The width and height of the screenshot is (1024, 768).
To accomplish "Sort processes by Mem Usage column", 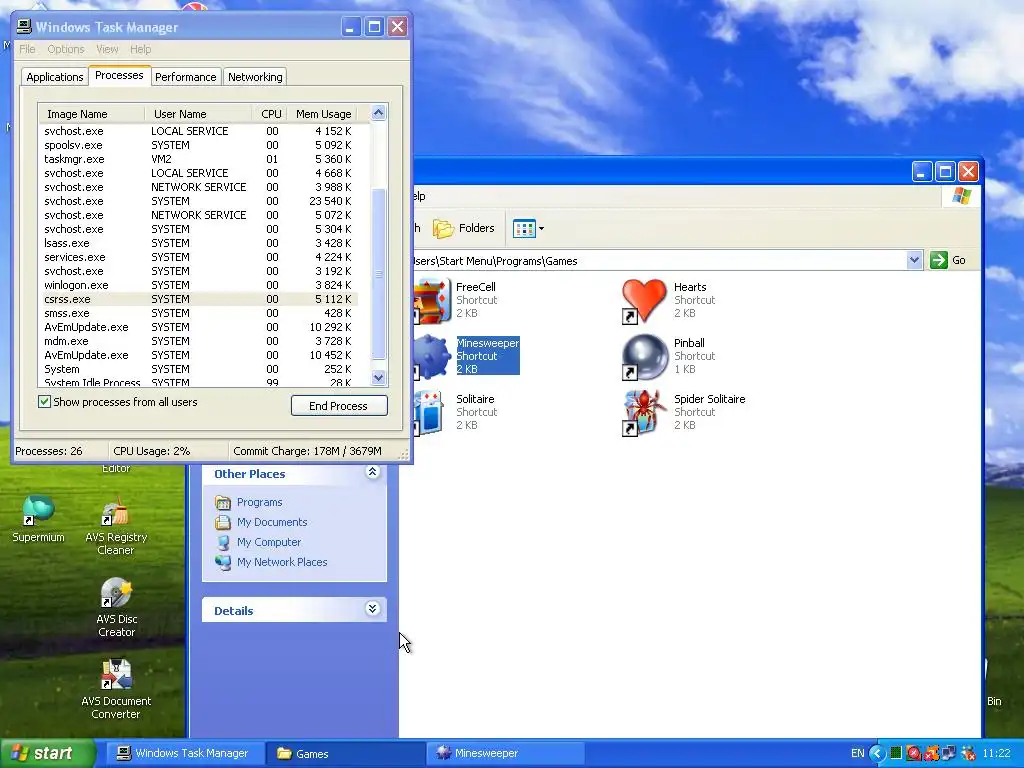I will [x=323, y=114].
